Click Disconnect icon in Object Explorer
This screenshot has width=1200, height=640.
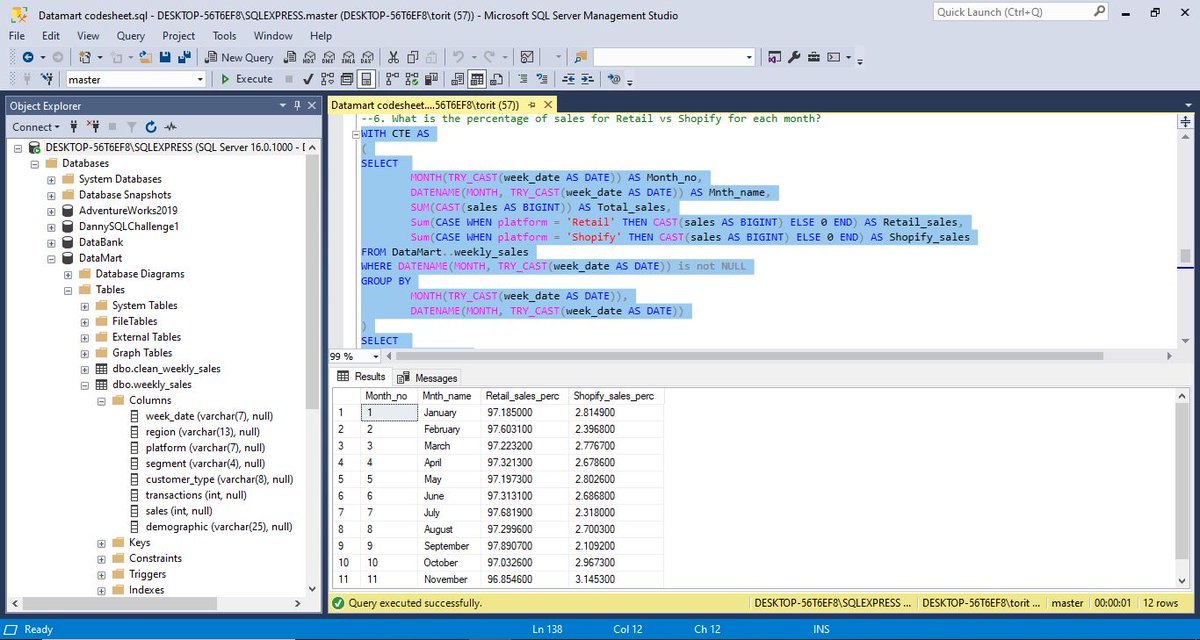click(x=95, y=127)
